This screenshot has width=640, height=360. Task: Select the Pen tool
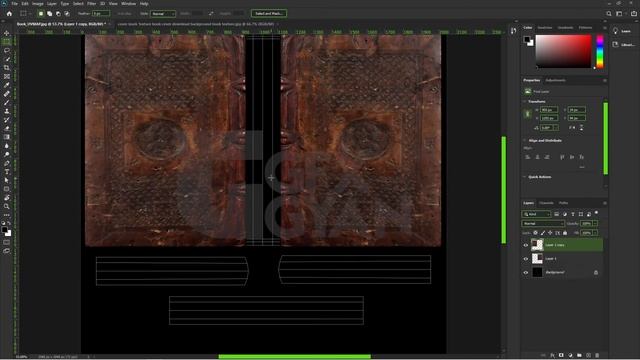coord(7,163)
